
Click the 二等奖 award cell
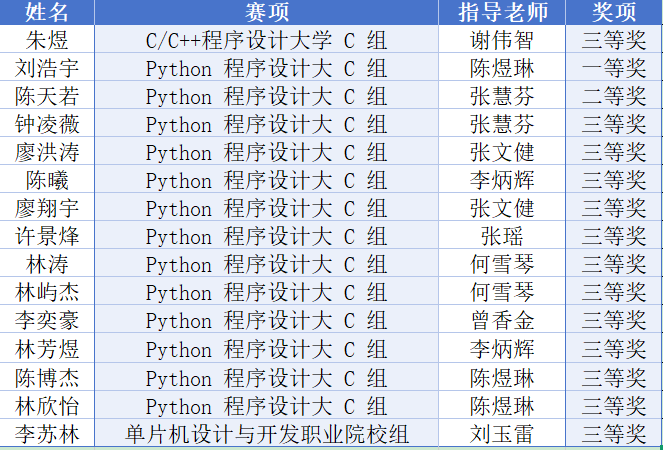pos(614,95)
